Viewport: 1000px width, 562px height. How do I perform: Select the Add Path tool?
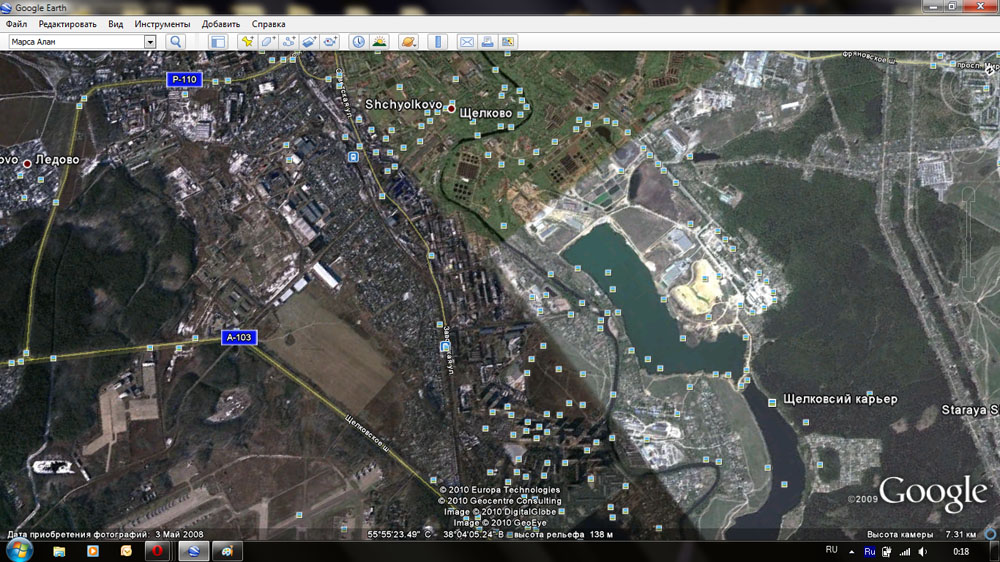(x=288, y=41)
